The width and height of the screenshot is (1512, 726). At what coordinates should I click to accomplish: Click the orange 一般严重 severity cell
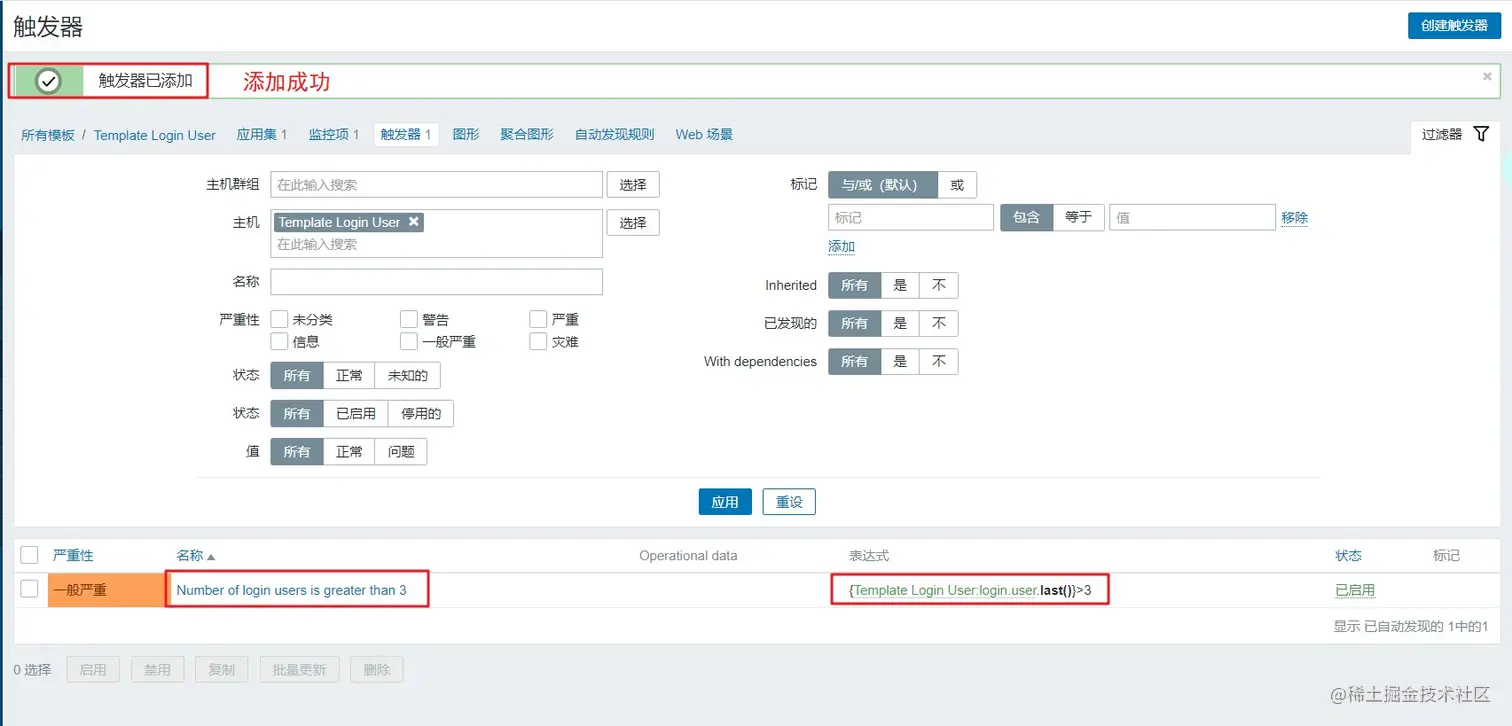(x=106, y=590)
